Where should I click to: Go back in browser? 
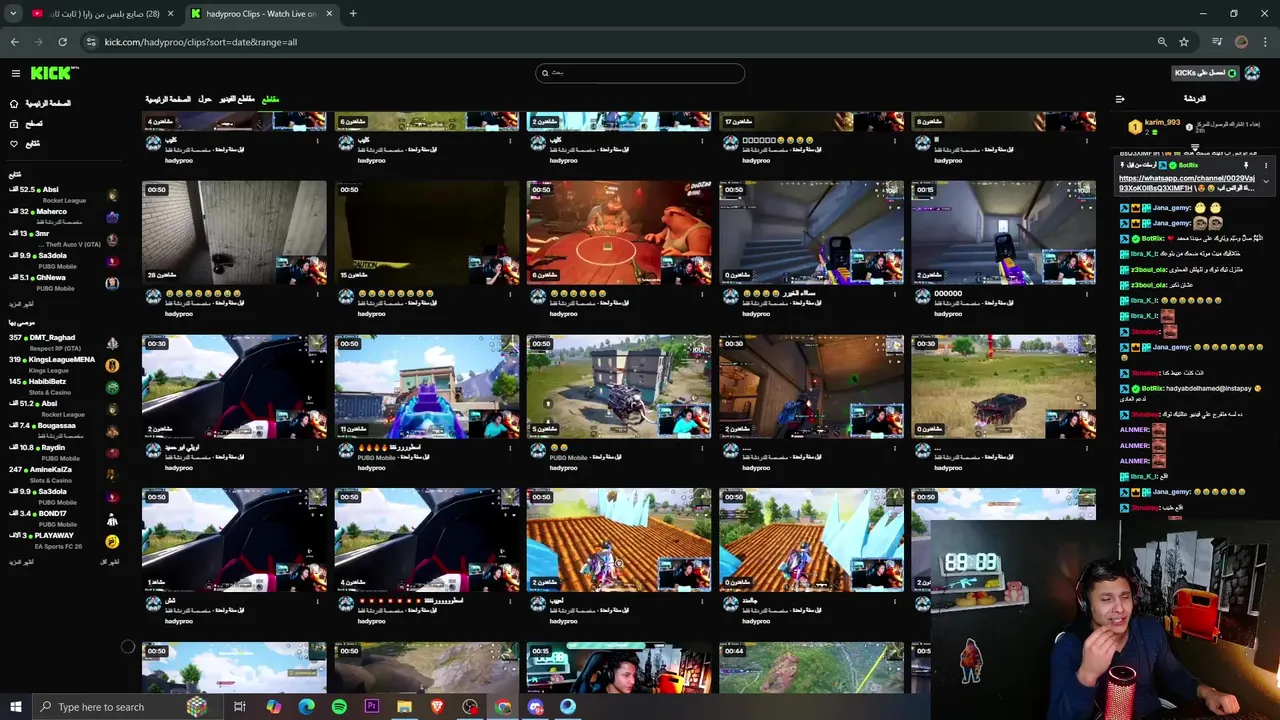pyautogui.click(x=14, y=42)
